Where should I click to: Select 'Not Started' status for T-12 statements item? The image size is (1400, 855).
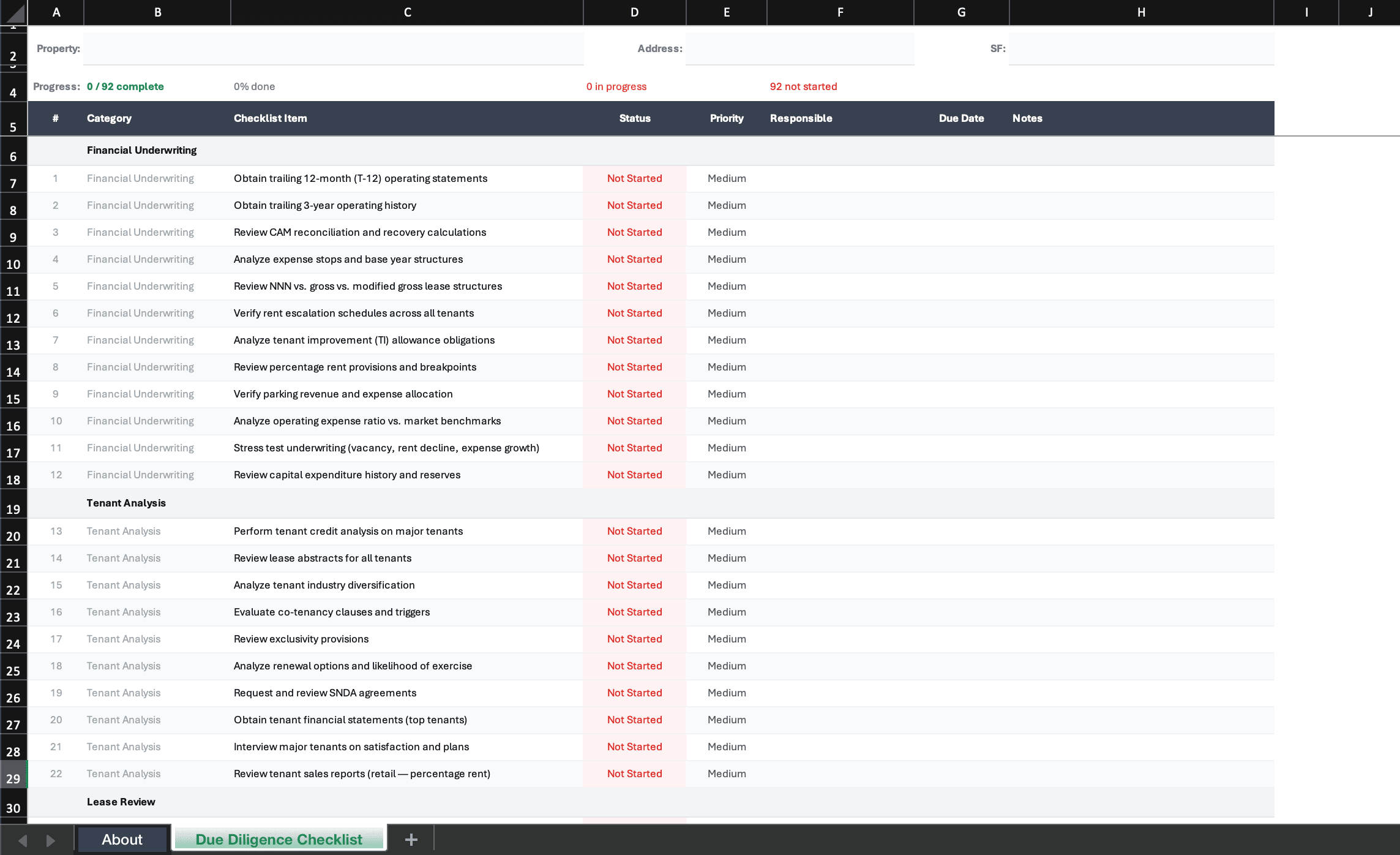point(634,178)
